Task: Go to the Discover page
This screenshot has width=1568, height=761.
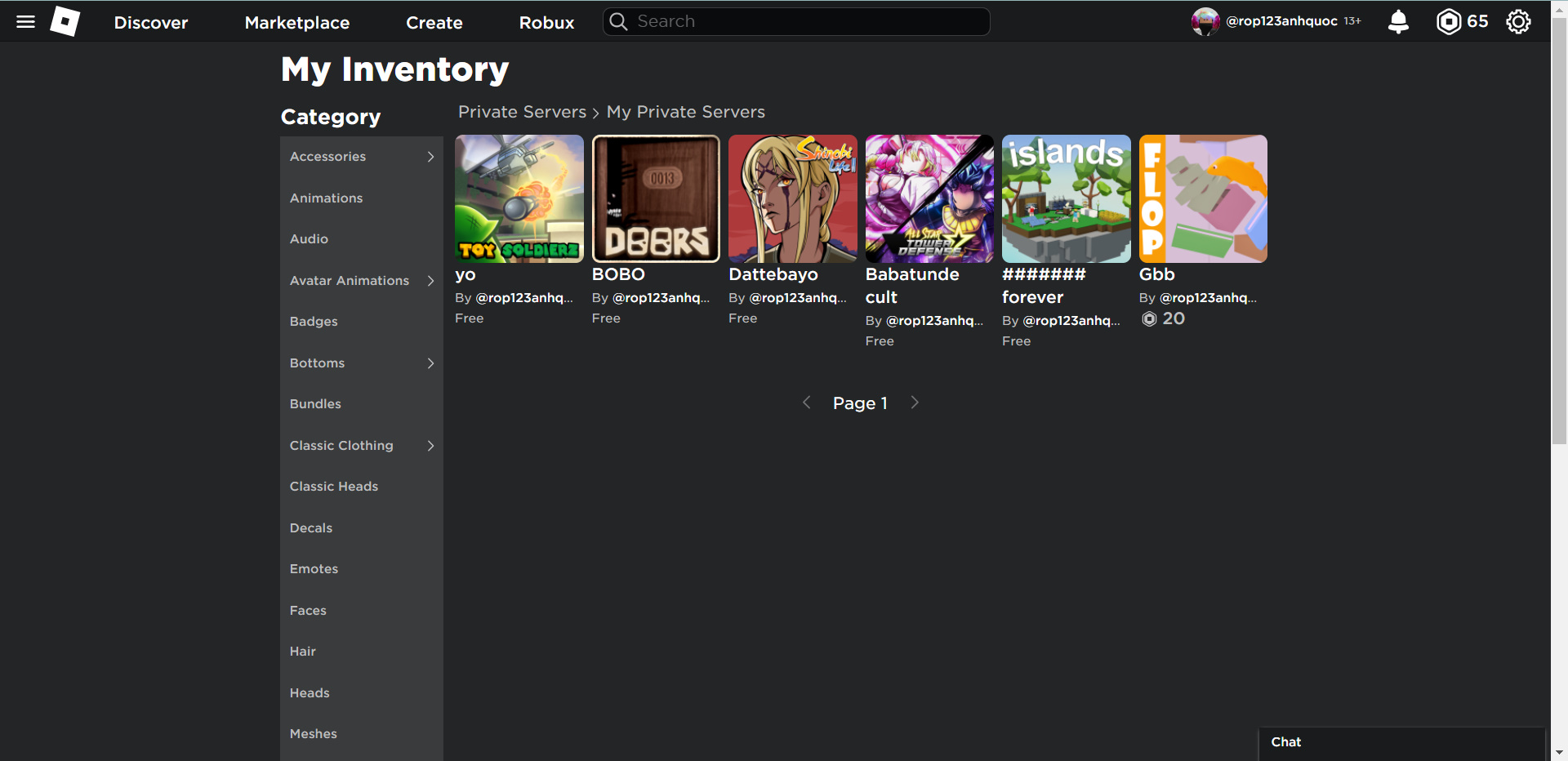Action: tap(151, 23)
